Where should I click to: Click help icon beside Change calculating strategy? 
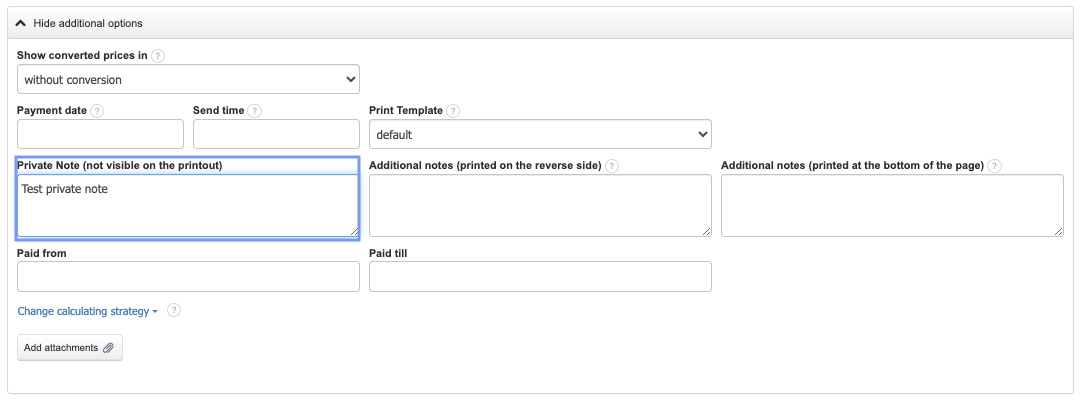point(174,311)
